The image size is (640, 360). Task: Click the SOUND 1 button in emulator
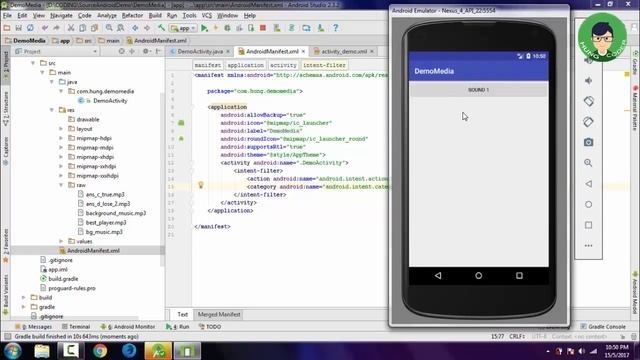point(478,90)
